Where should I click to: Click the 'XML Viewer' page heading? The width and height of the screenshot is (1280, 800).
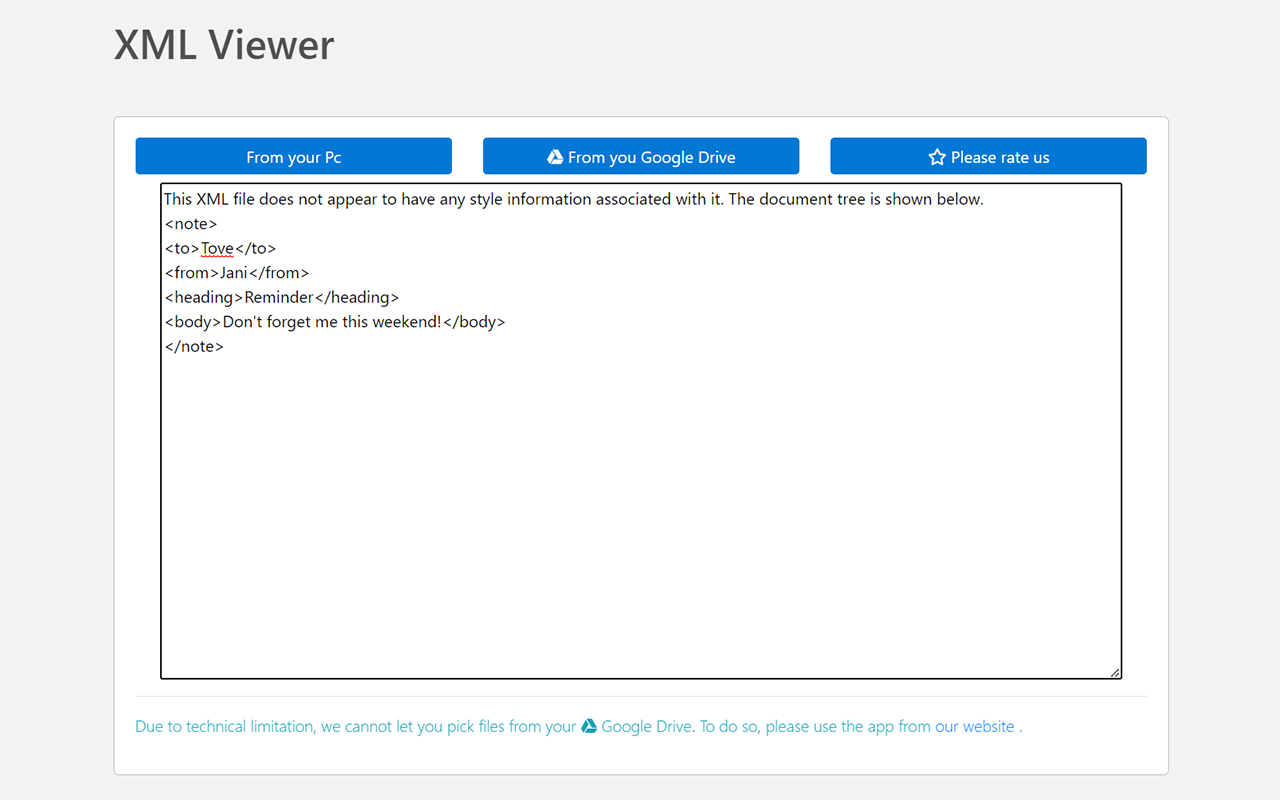point(224,45)
